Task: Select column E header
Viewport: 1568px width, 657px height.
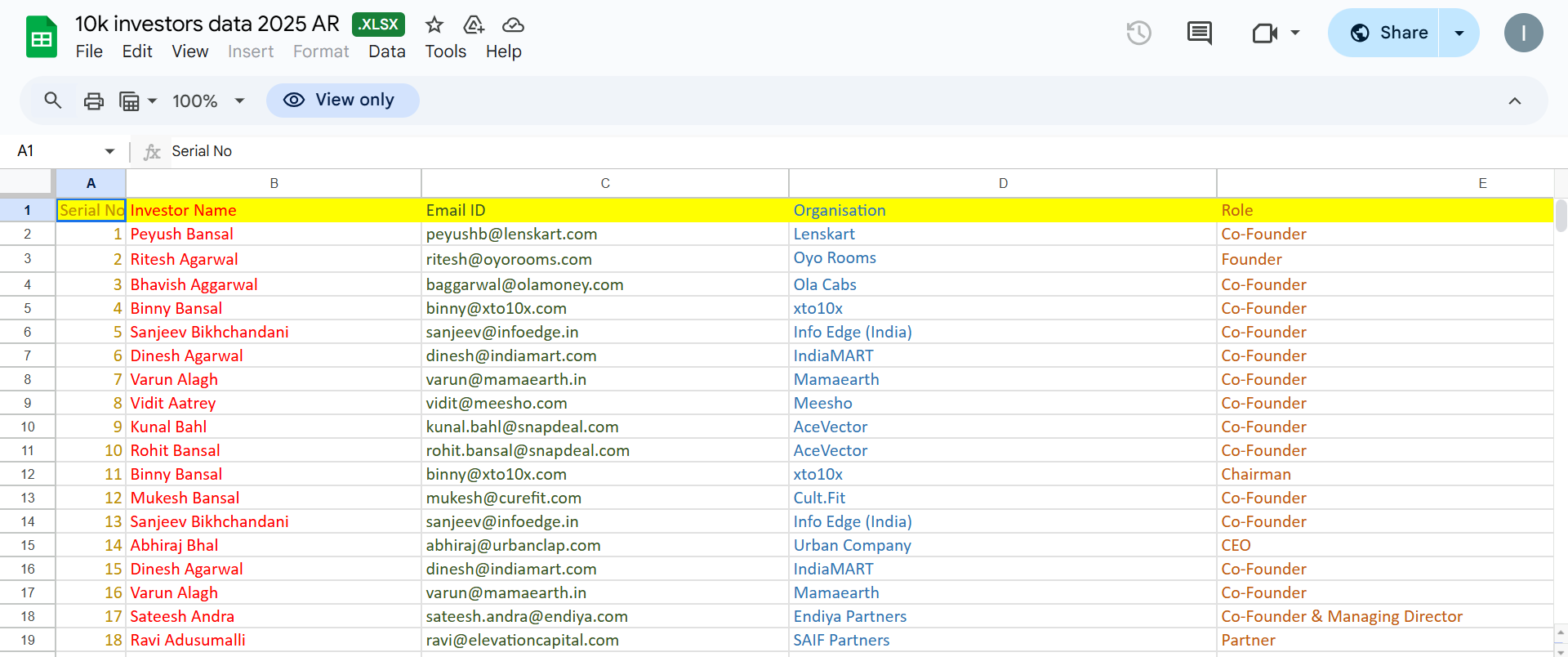Action: [x=1385, y=183]
